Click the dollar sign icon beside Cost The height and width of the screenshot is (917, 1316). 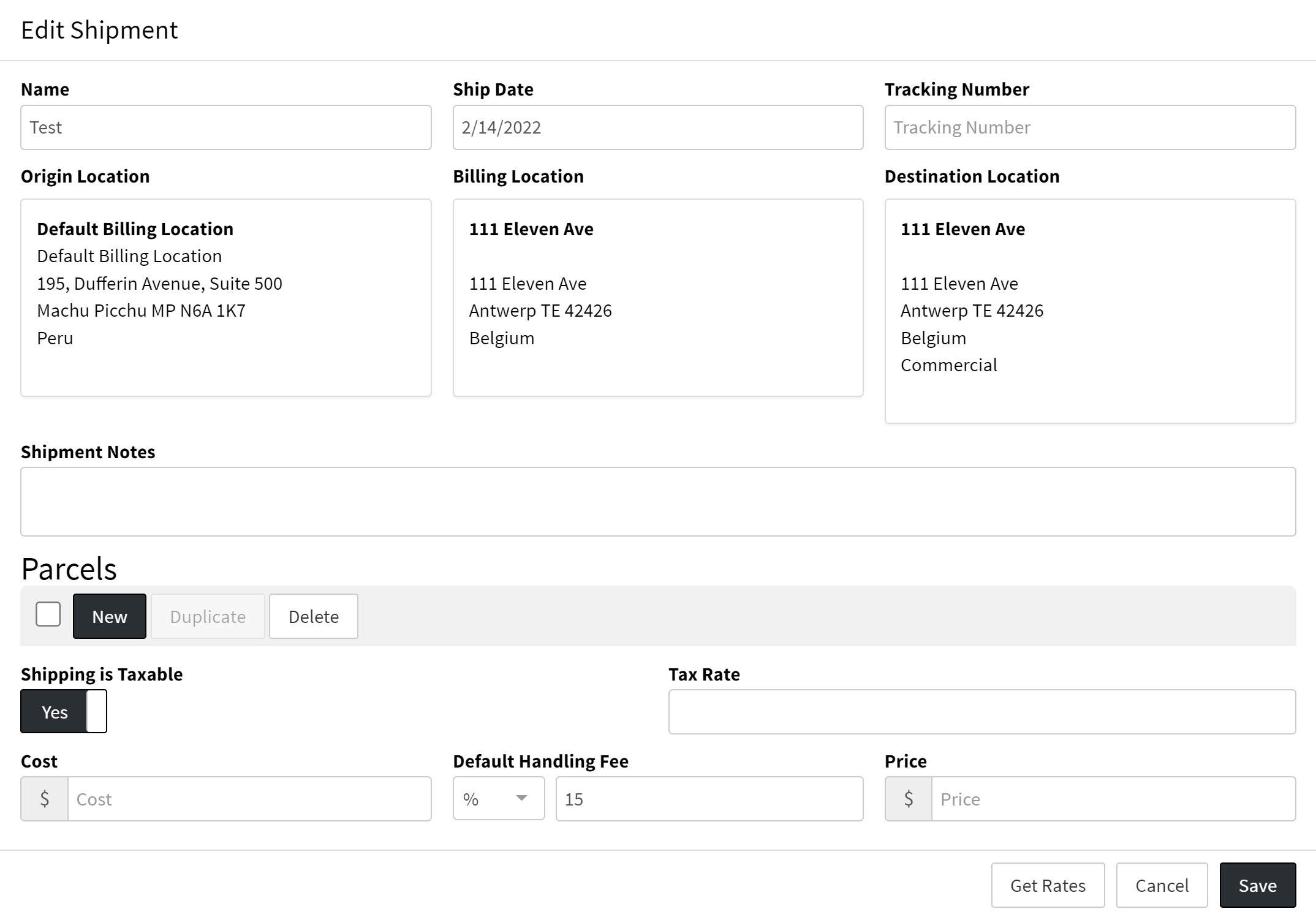pyautogui.click(x=44, y=799)
